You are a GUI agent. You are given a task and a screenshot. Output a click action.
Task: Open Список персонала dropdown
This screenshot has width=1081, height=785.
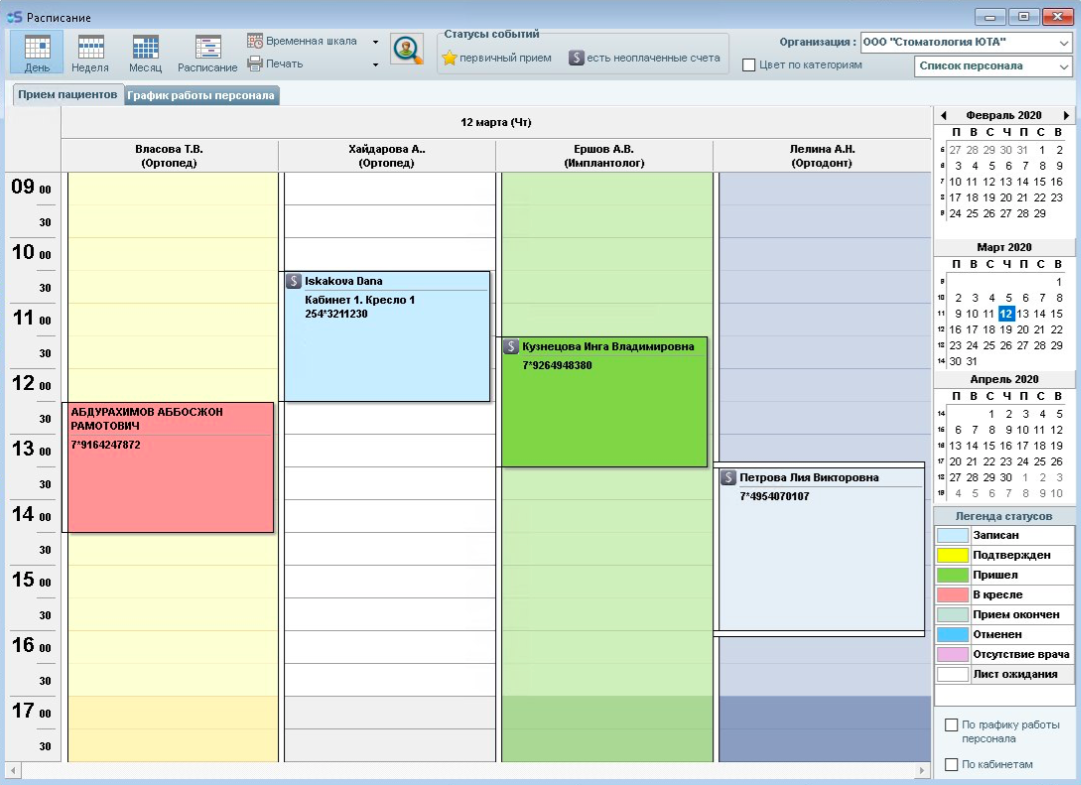coord(993,66)
